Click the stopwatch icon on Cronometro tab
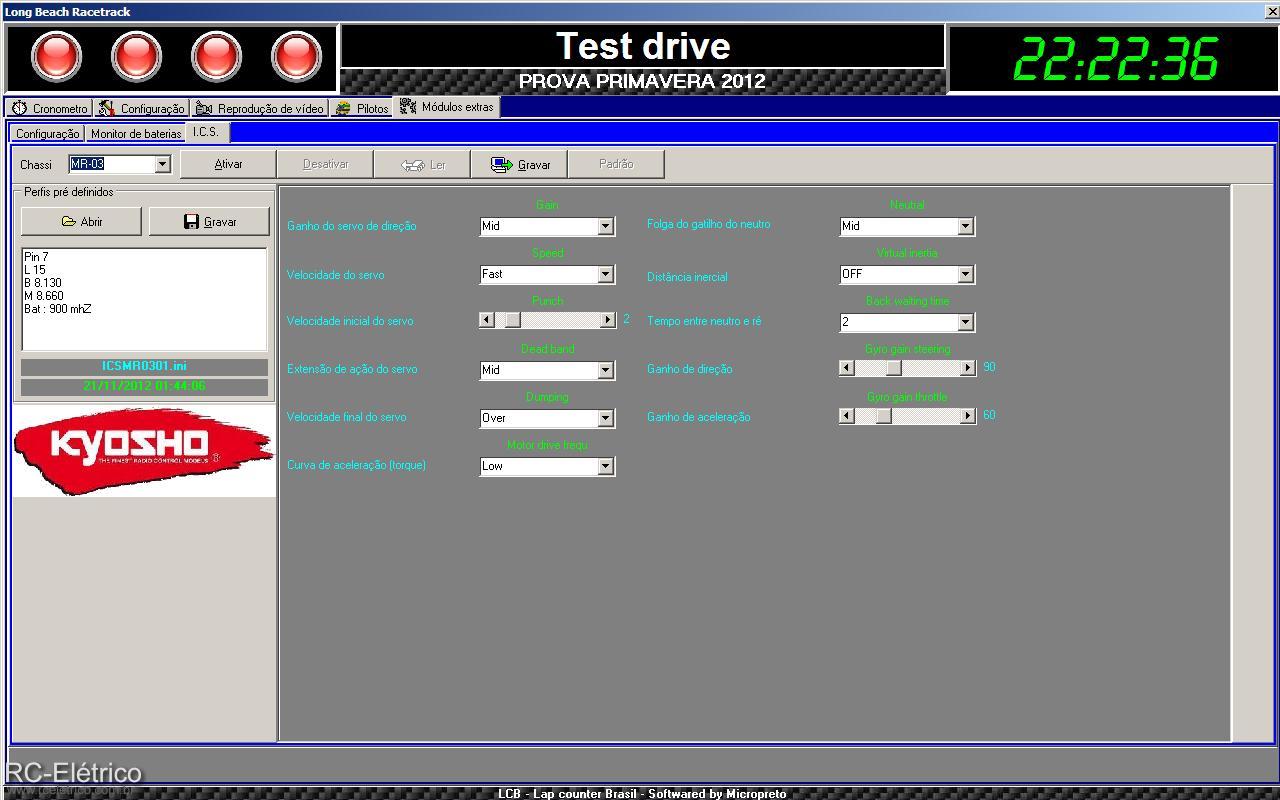1280x800 pixels. [20, 108]
